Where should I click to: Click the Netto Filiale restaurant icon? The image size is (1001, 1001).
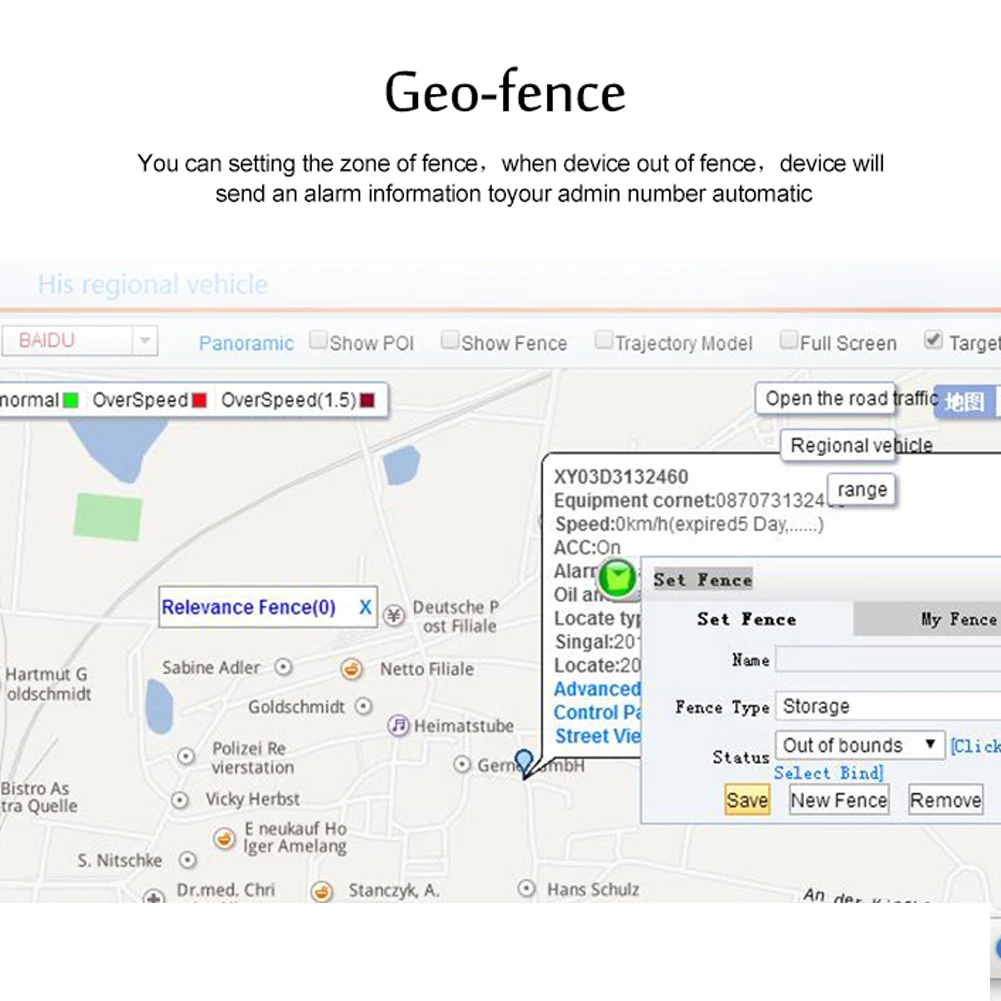(351, 668)
